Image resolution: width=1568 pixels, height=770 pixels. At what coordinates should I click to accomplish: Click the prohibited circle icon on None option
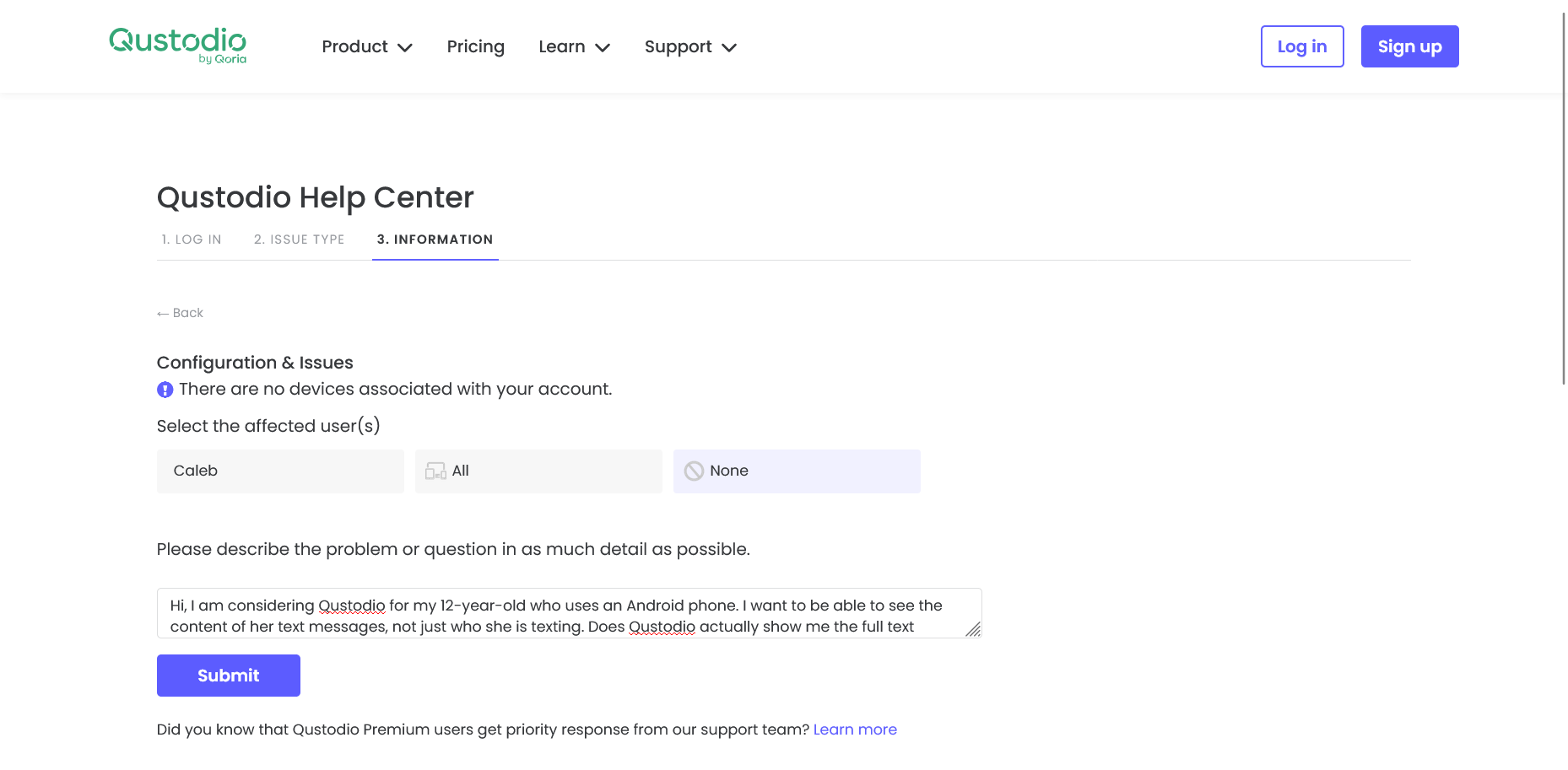[x=694, y=471]
